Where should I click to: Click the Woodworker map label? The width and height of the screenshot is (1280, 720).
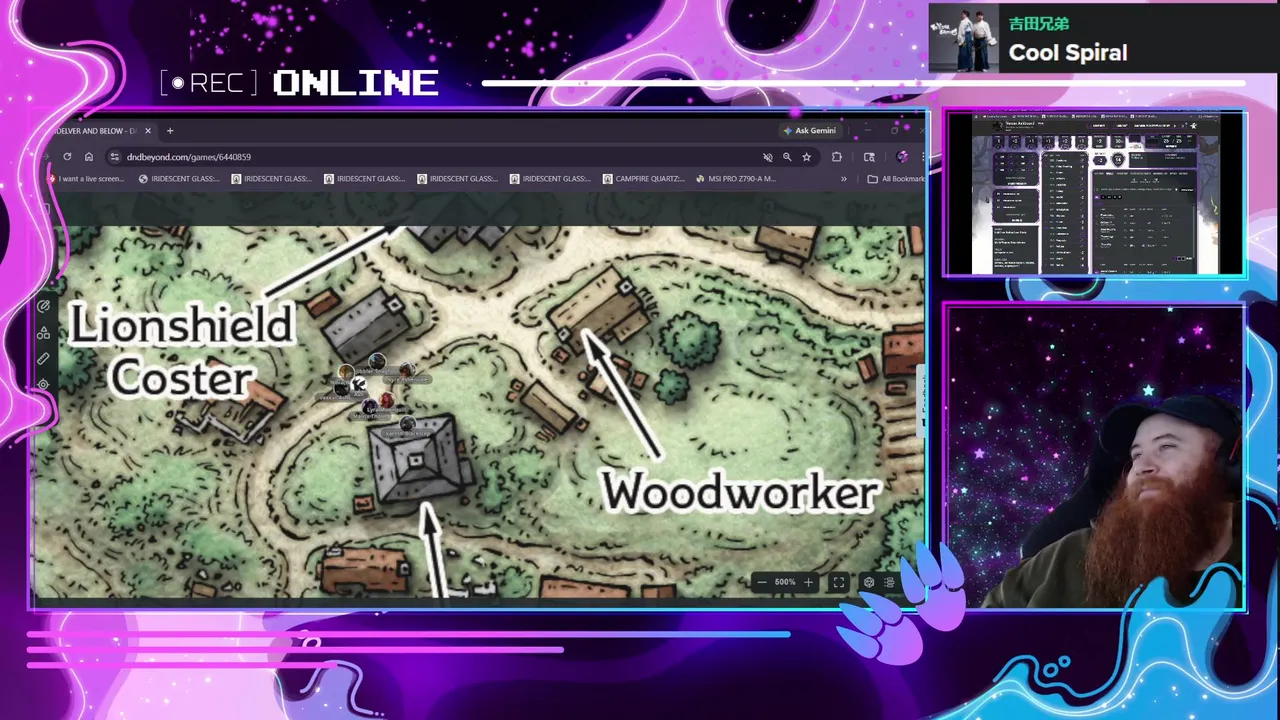coord(740,492)
